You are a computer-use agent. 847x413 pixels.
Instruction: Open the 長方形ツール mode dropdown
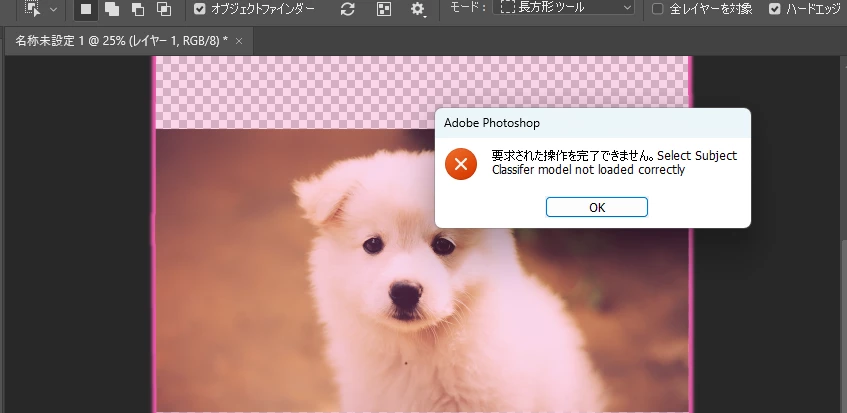pyautogui.click(x=563, y=8)
